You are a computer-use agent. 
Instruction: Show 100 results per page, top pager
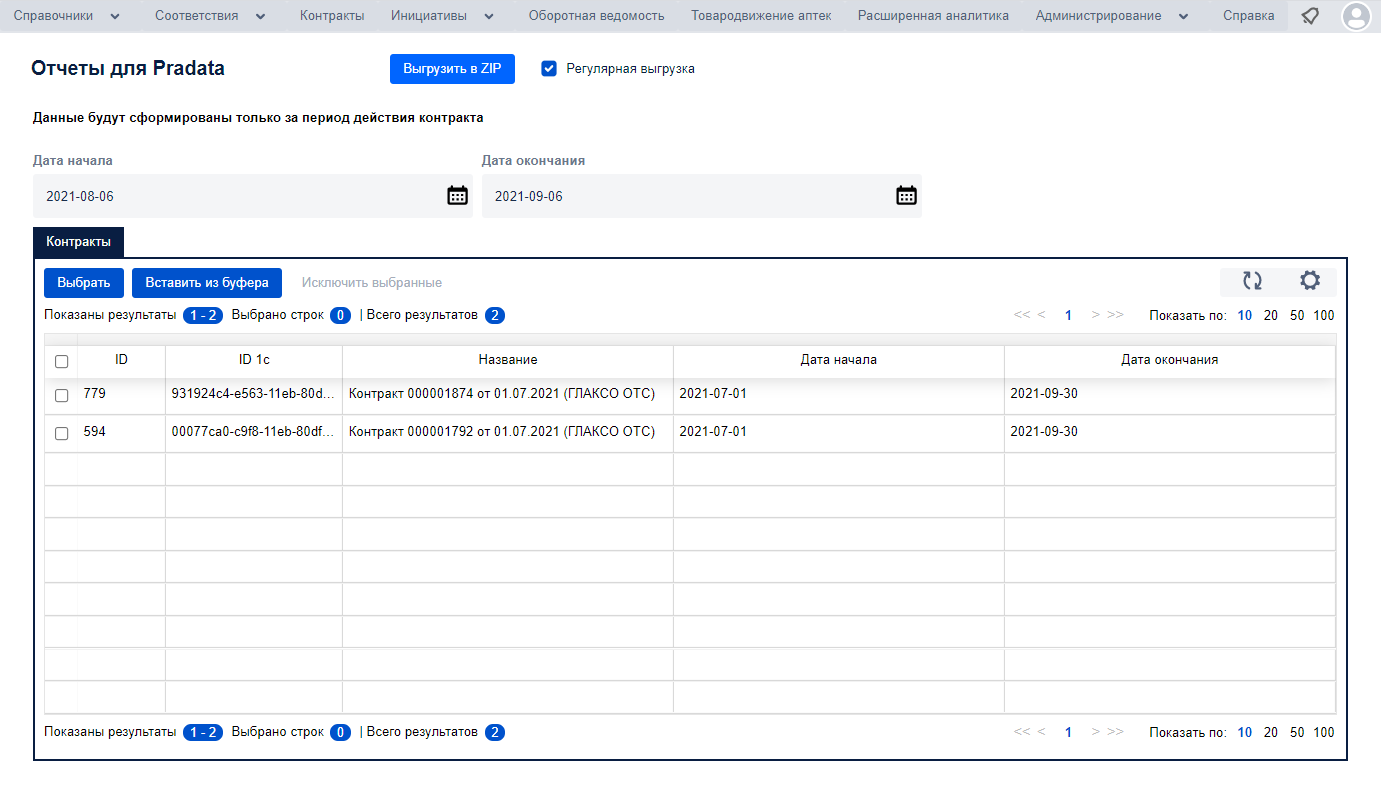tap(1324, 316)
